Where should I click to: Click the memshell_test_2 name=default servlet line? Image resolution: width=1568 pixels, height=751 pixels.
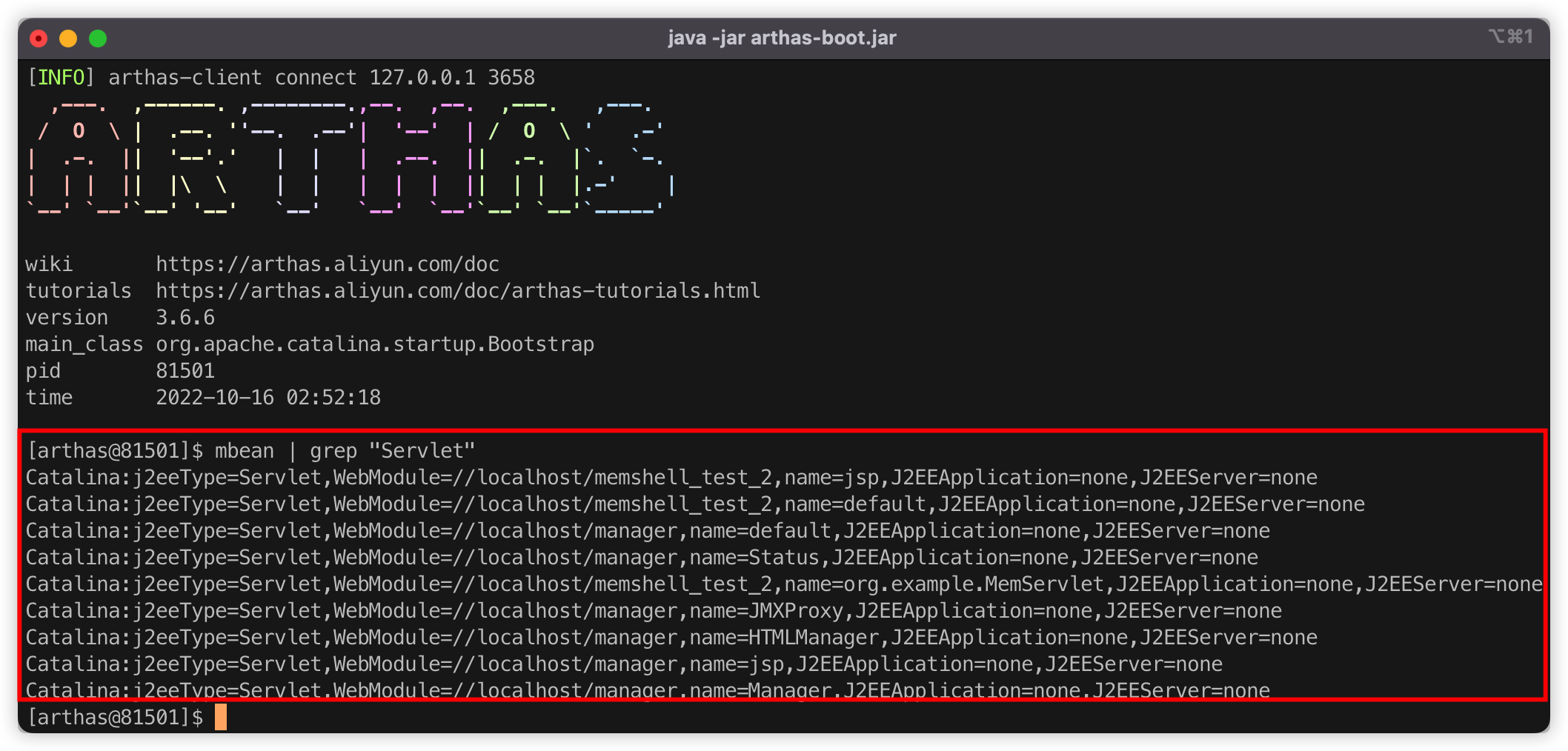695,504
